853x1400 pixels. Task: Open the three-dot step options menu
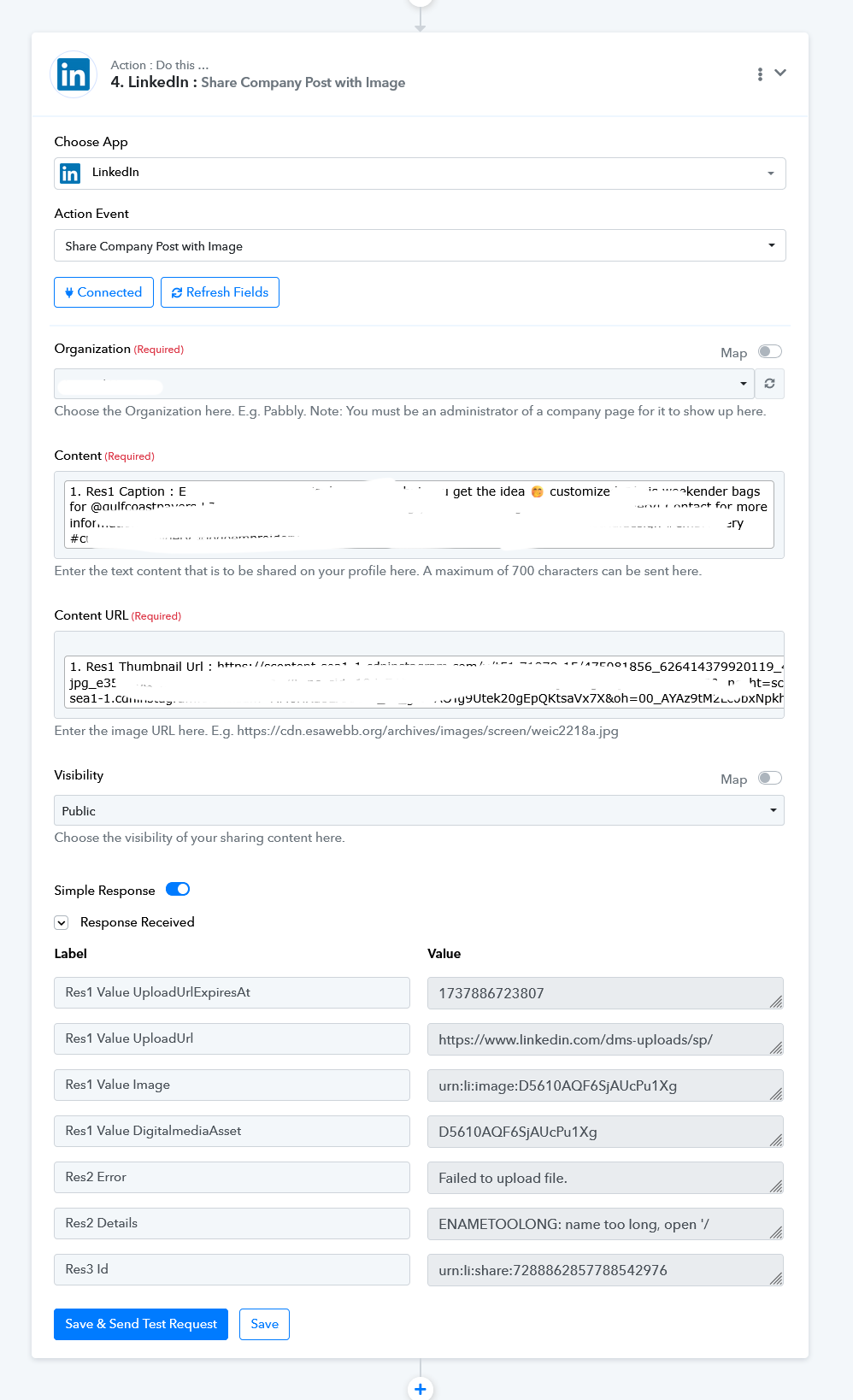click(x=760, y=74)
